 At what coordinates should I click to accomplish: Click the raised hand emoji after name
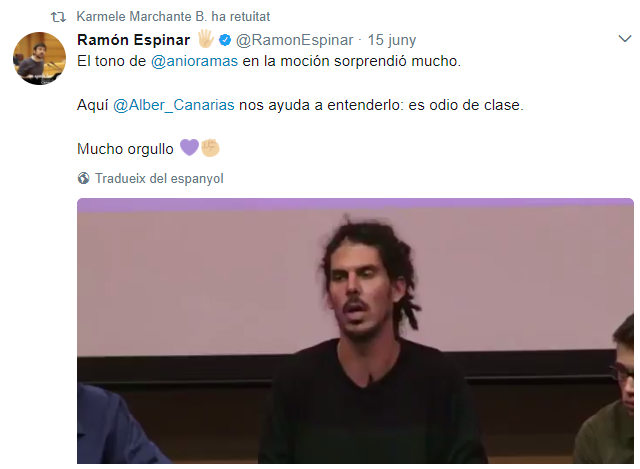tap(206, 39)
